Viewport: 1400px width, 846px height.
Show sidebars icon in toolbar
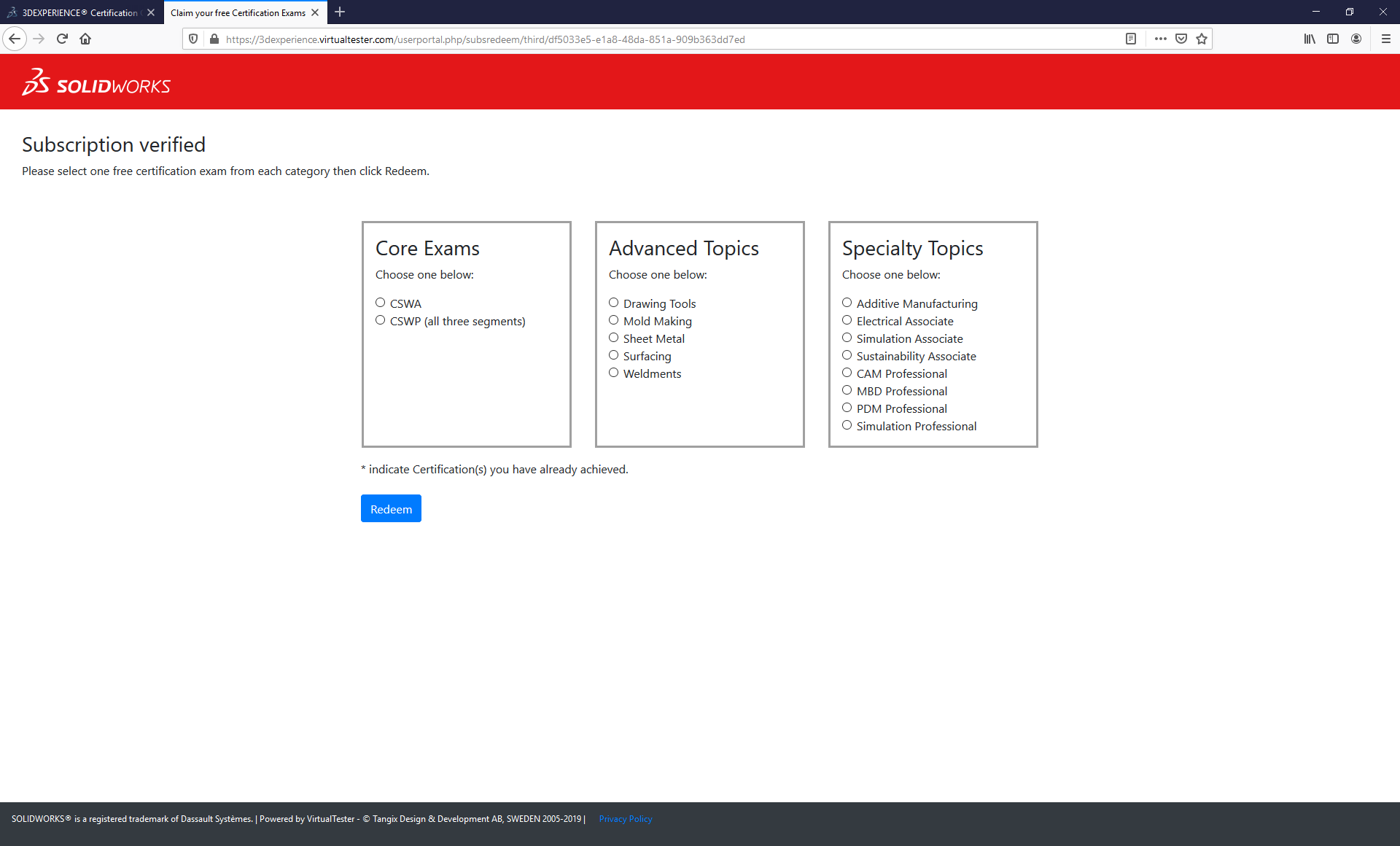click(x=1333, y=39)
